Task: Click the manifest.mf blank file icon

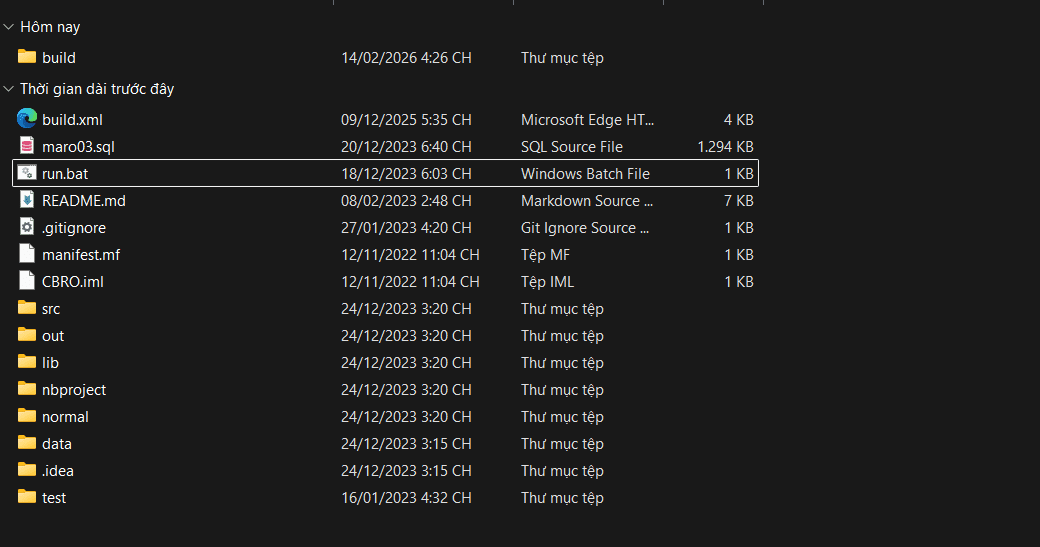Action: [27, 254]
